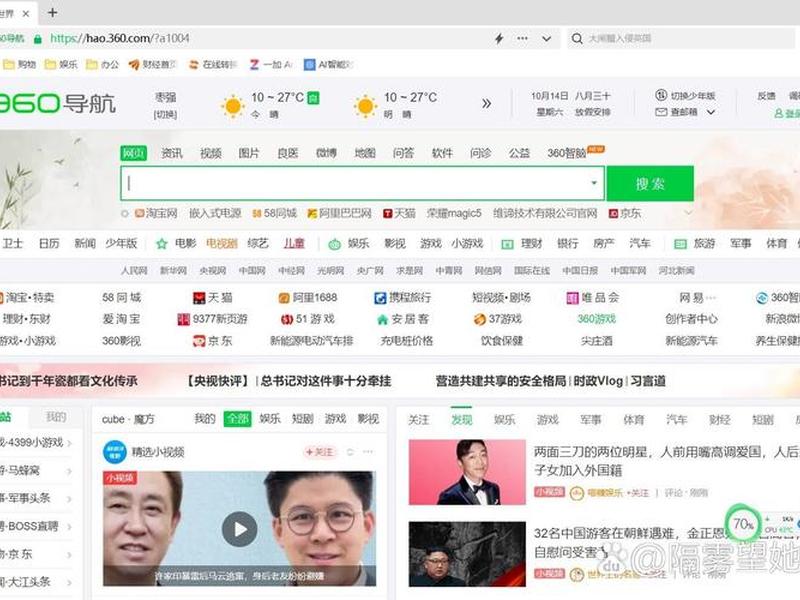
Task: Open the 娱乐 bookmark folder
Action: pos(61,64)
